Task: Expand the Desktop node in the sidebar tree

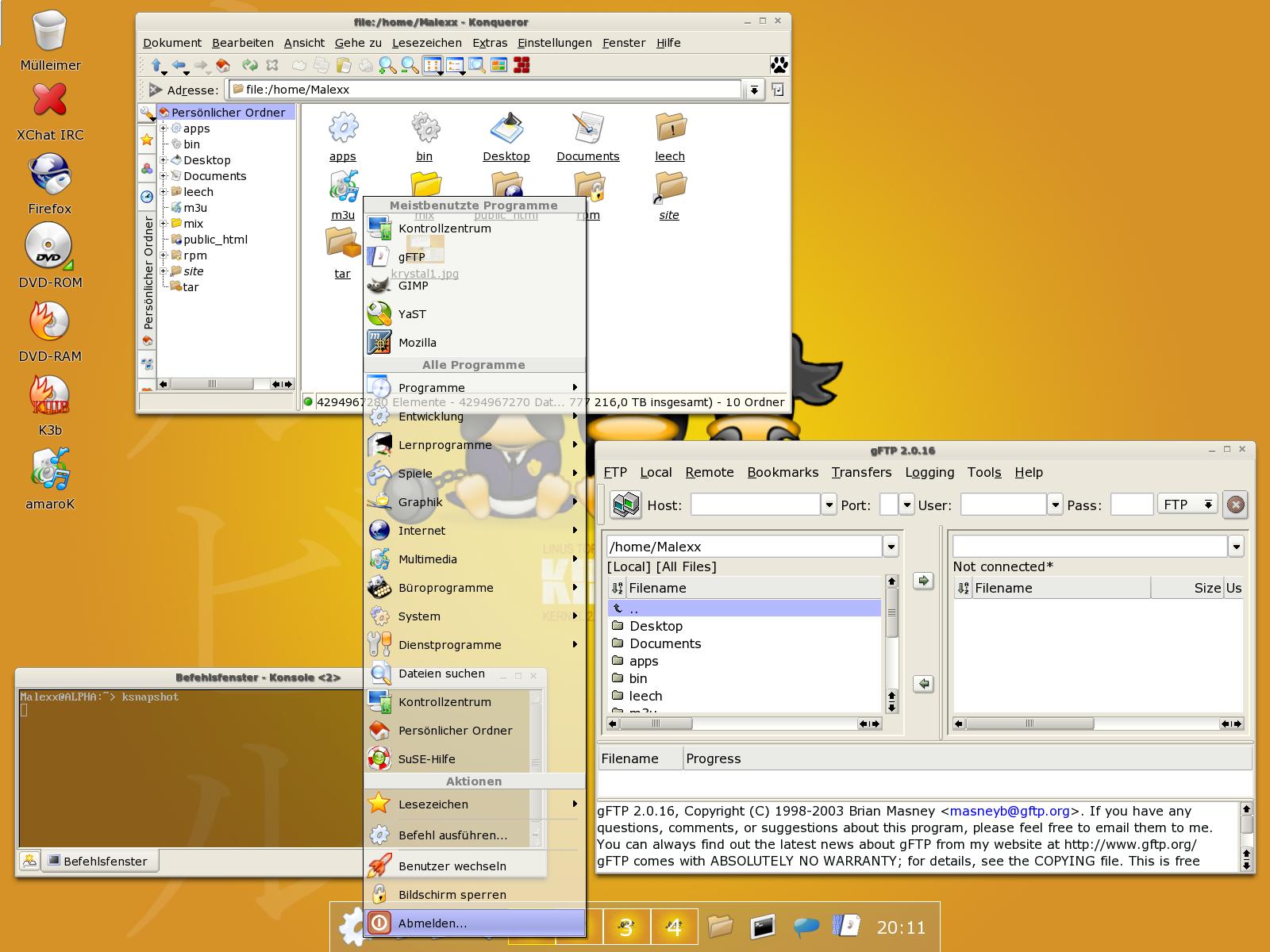Action: (x=164, y=160)
